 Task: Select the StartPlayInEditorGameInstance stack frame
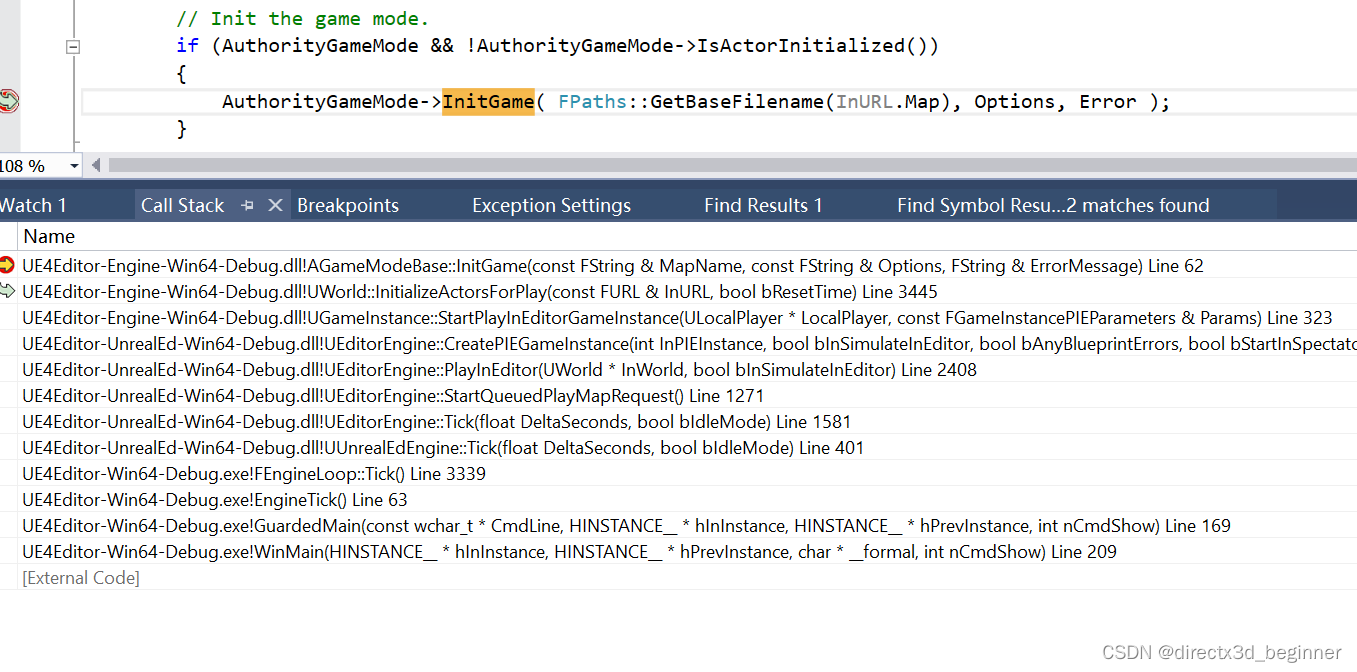click(677, 318)
